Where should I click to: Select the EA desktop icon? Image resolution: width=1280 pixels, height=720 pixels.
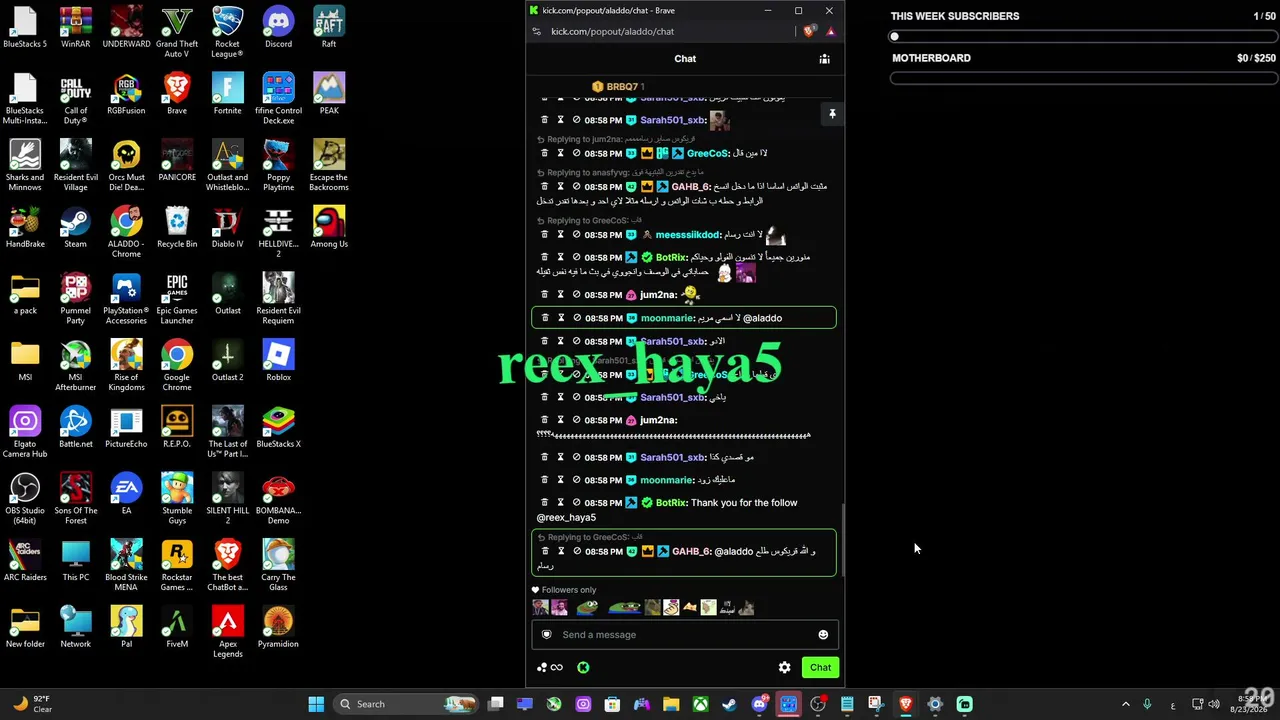(x=126, y=495)
